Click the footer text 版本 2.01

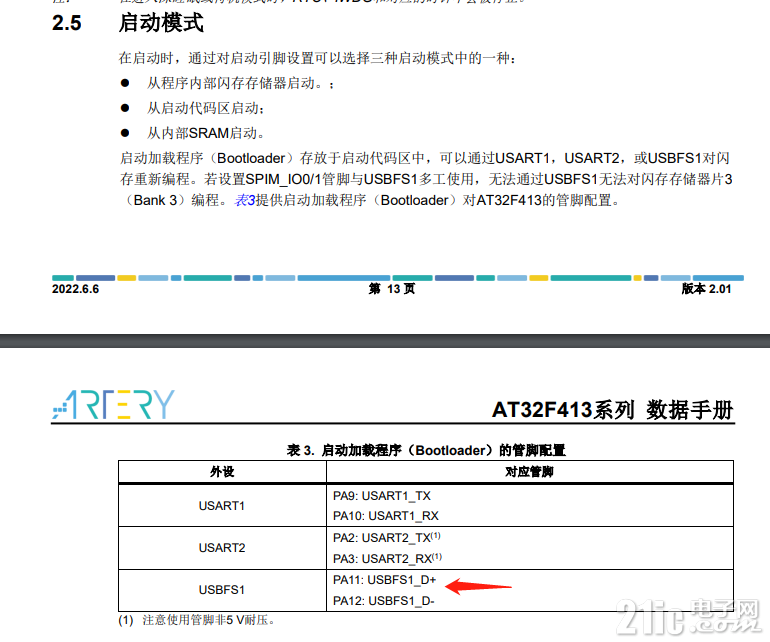click(x=706, y=289)
